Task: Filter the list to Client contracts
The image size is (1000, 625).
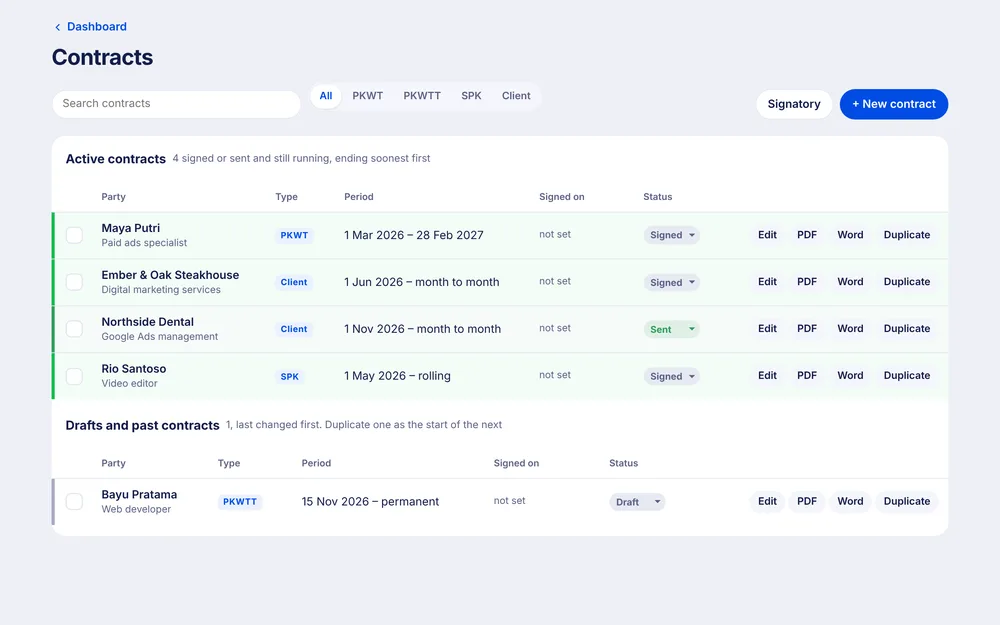Action: click(x=516, y=96)
